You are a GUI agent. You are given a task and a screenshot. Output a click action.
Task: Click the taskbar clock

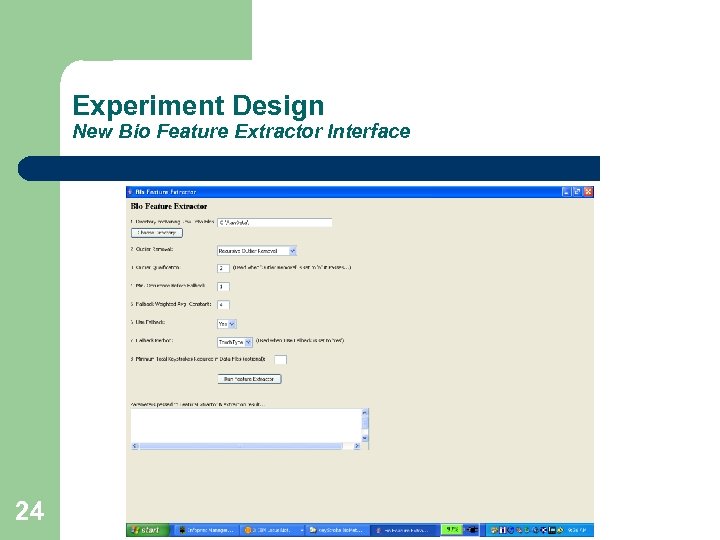coord(577,530)
